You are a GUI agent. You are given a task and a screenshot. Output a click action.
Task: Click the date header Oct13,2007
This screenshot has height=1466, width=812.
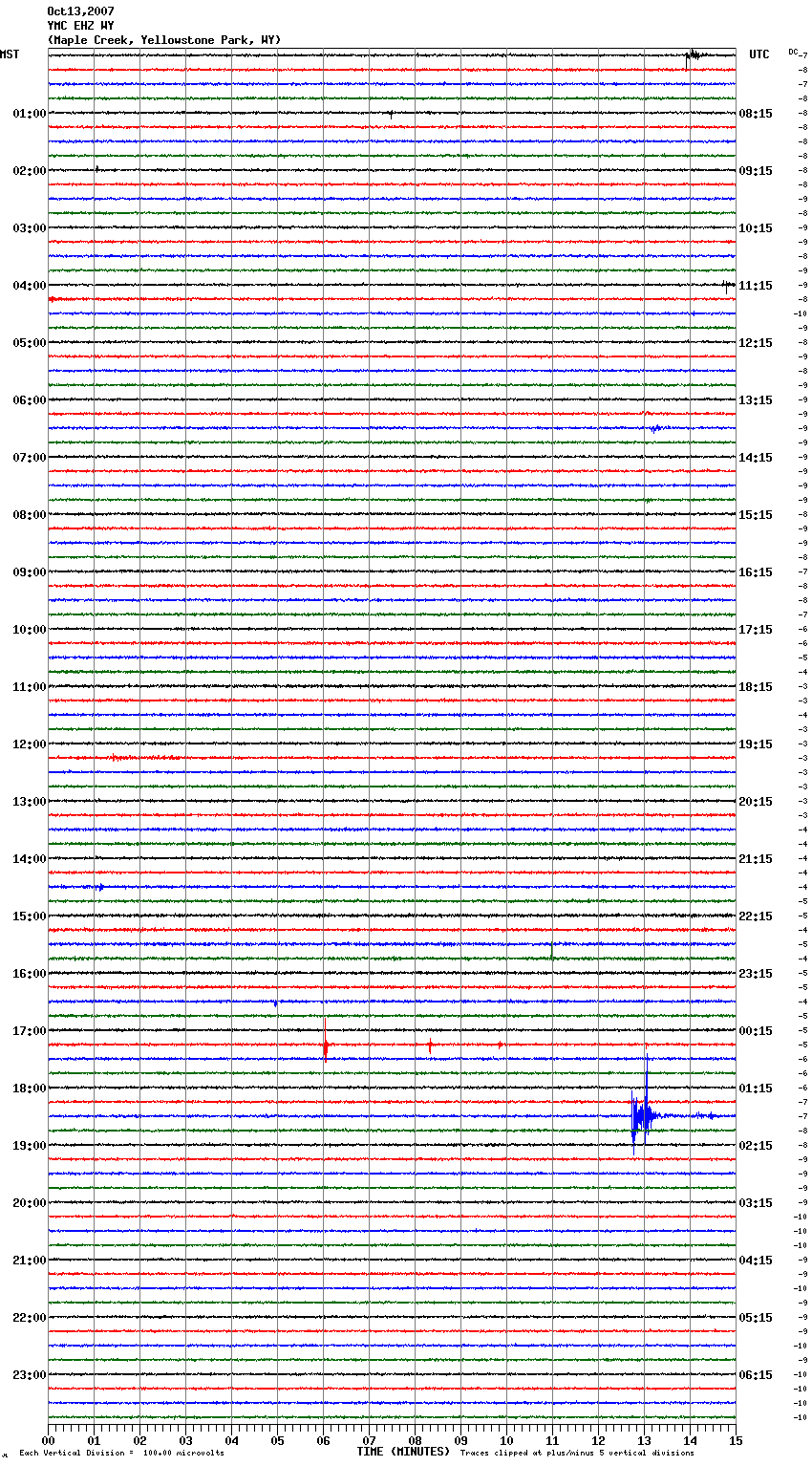coord(80,11)
